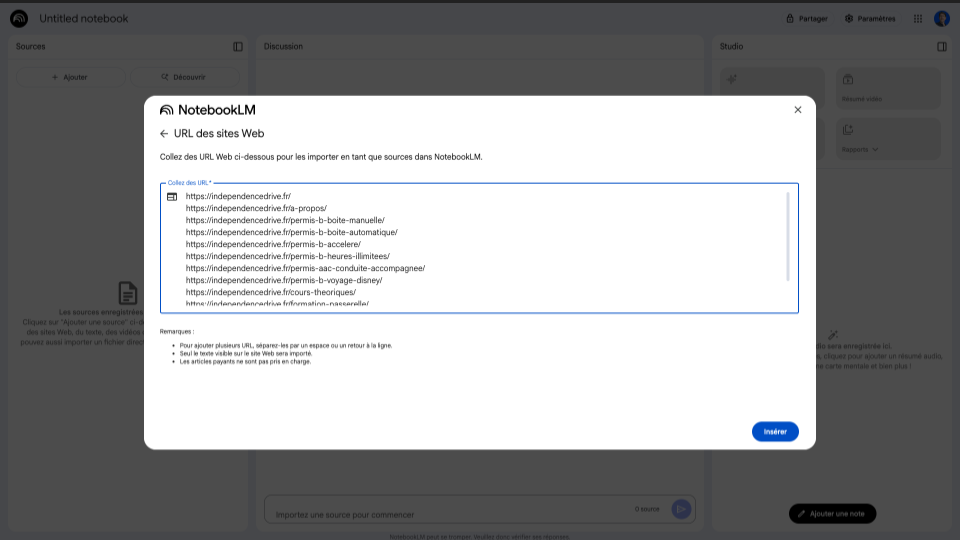
Task: Open Paramètres settings
Action: [x=869, y=18]
